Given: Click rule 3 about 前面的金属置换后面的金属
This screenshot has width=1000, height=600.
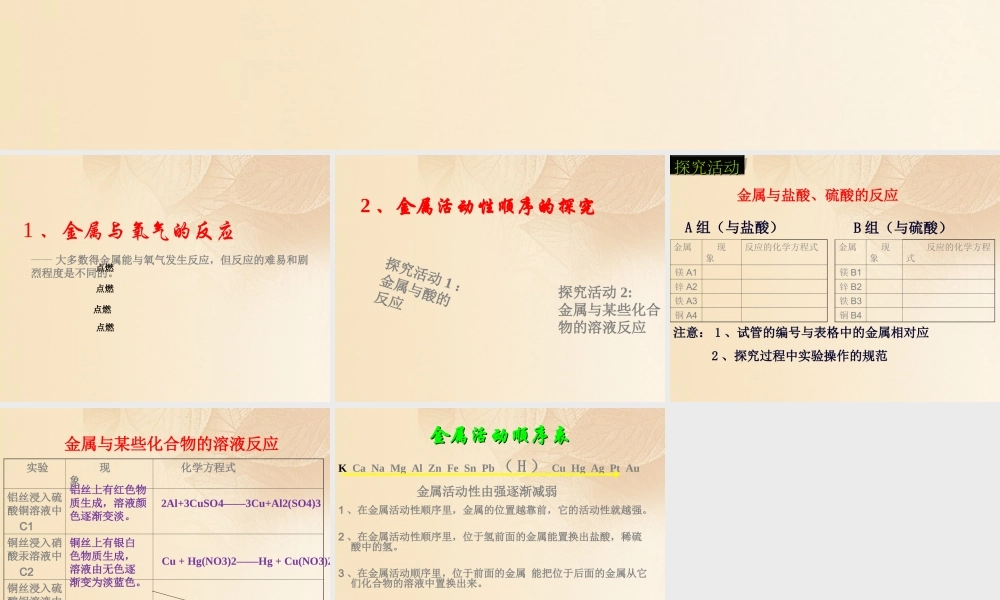Looking at the screenshot, I should 492,578.
